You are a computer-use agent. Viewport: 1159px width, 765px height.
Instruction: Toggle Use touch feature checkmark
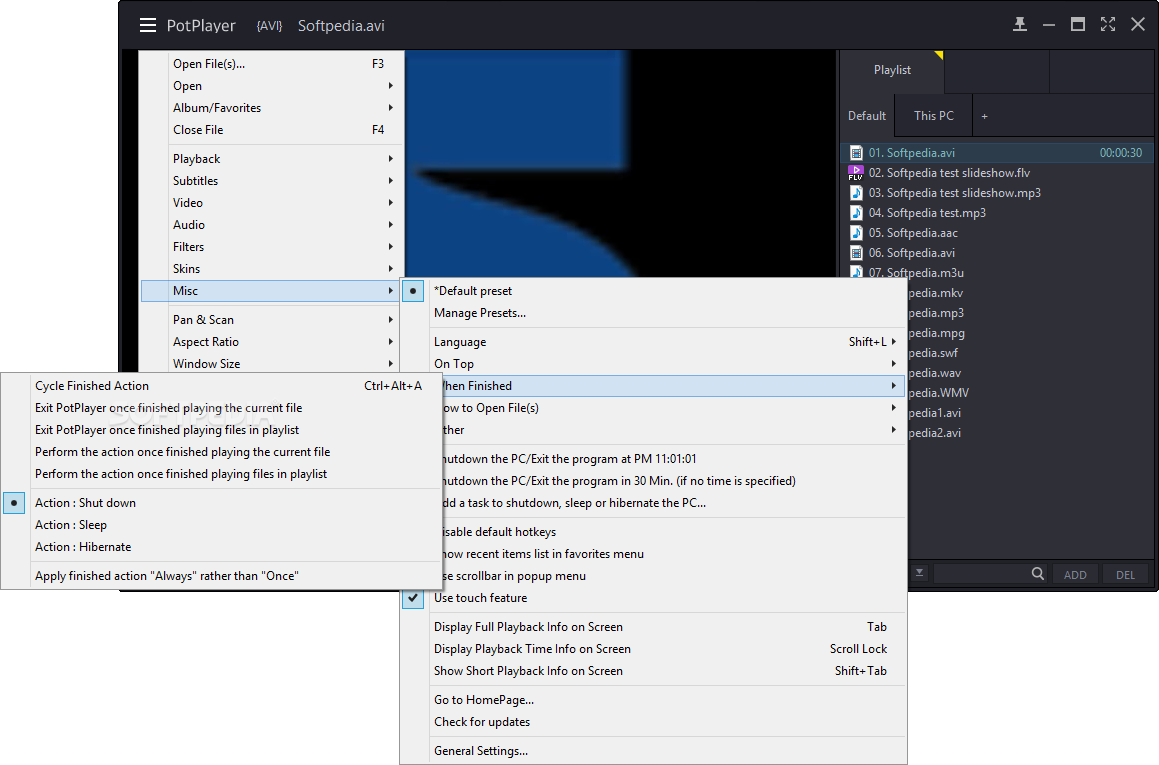click(653, 598)
